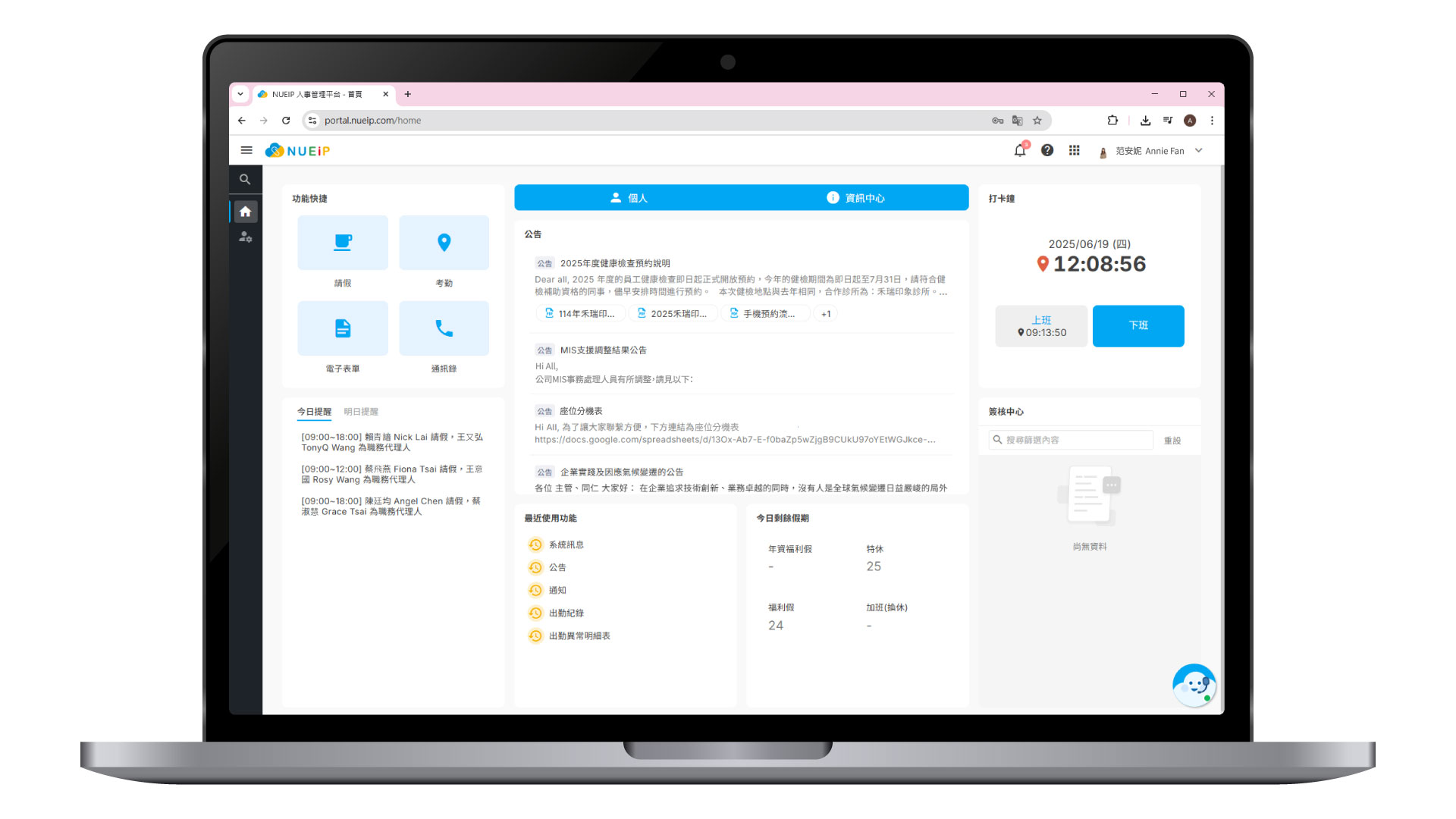Open the MIS支援調整結果公告 announcement
The height and width of the screenshot is (819, 1456).
pos(604,350)
